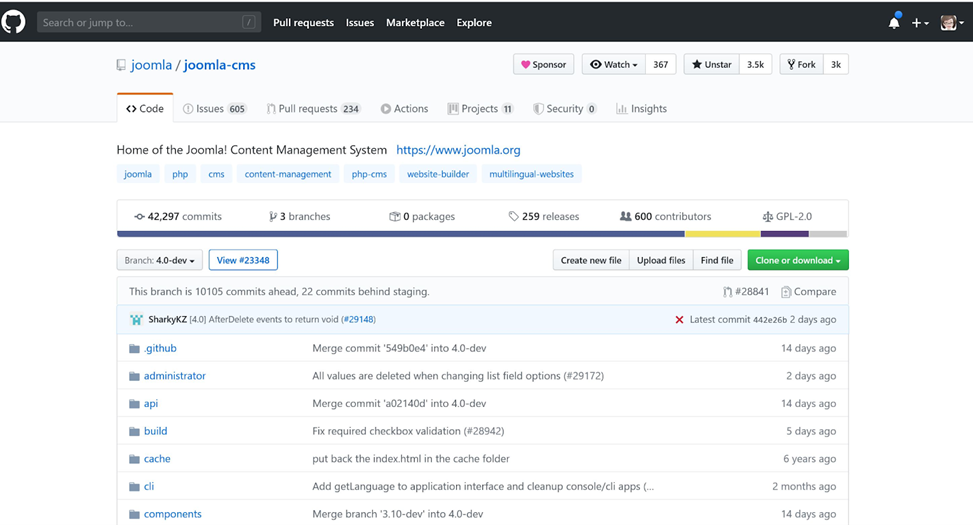The height and width of the screenshot is (525, 973).
Task: Click the Sponsor button
Action: pos(543,65)
